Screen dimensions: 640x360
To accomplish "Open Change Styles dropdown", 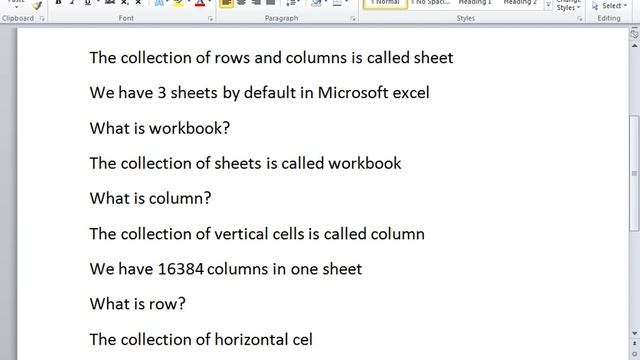I will pyautogui.click(x=568, y=6).
